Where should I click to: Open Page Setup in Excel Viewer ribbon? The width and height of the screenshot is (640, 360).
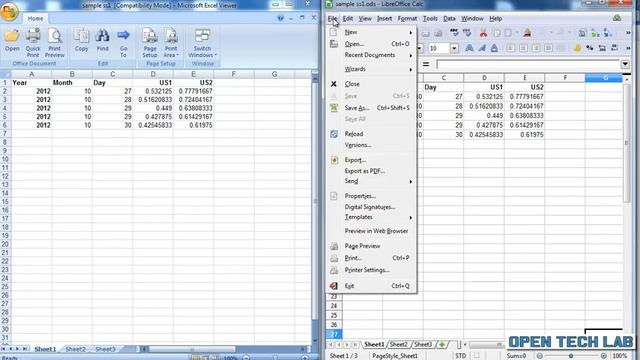(x=150, y=42)
